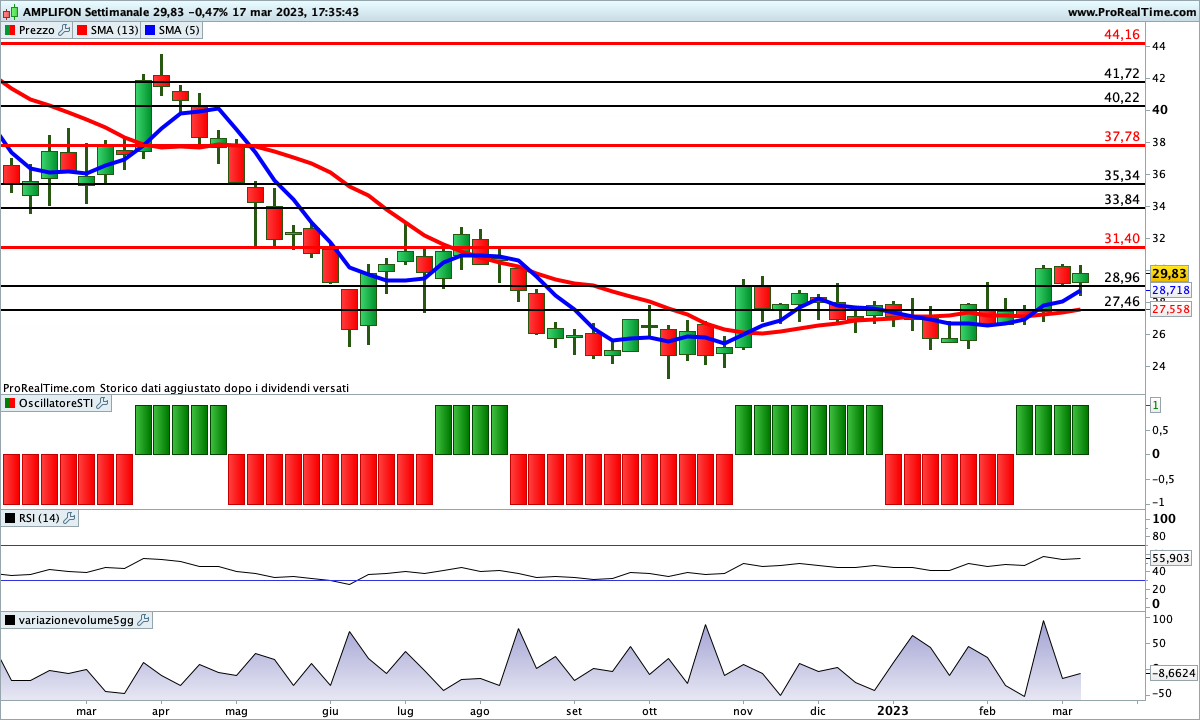Click the blue SMA value tag 28,718
This screenshot has width=1200, height=720.
1170,289
